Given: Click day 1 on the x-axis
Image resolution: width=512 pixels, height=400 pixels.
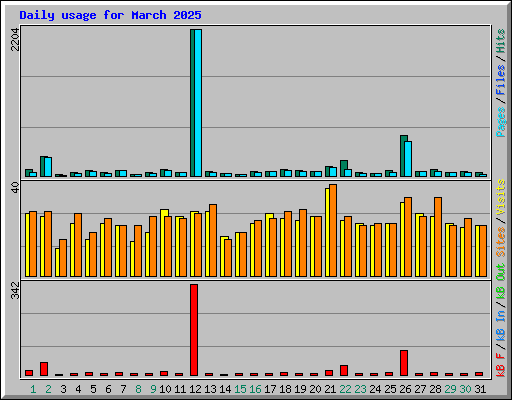Looking at the screenshot, I should [33, 389].
